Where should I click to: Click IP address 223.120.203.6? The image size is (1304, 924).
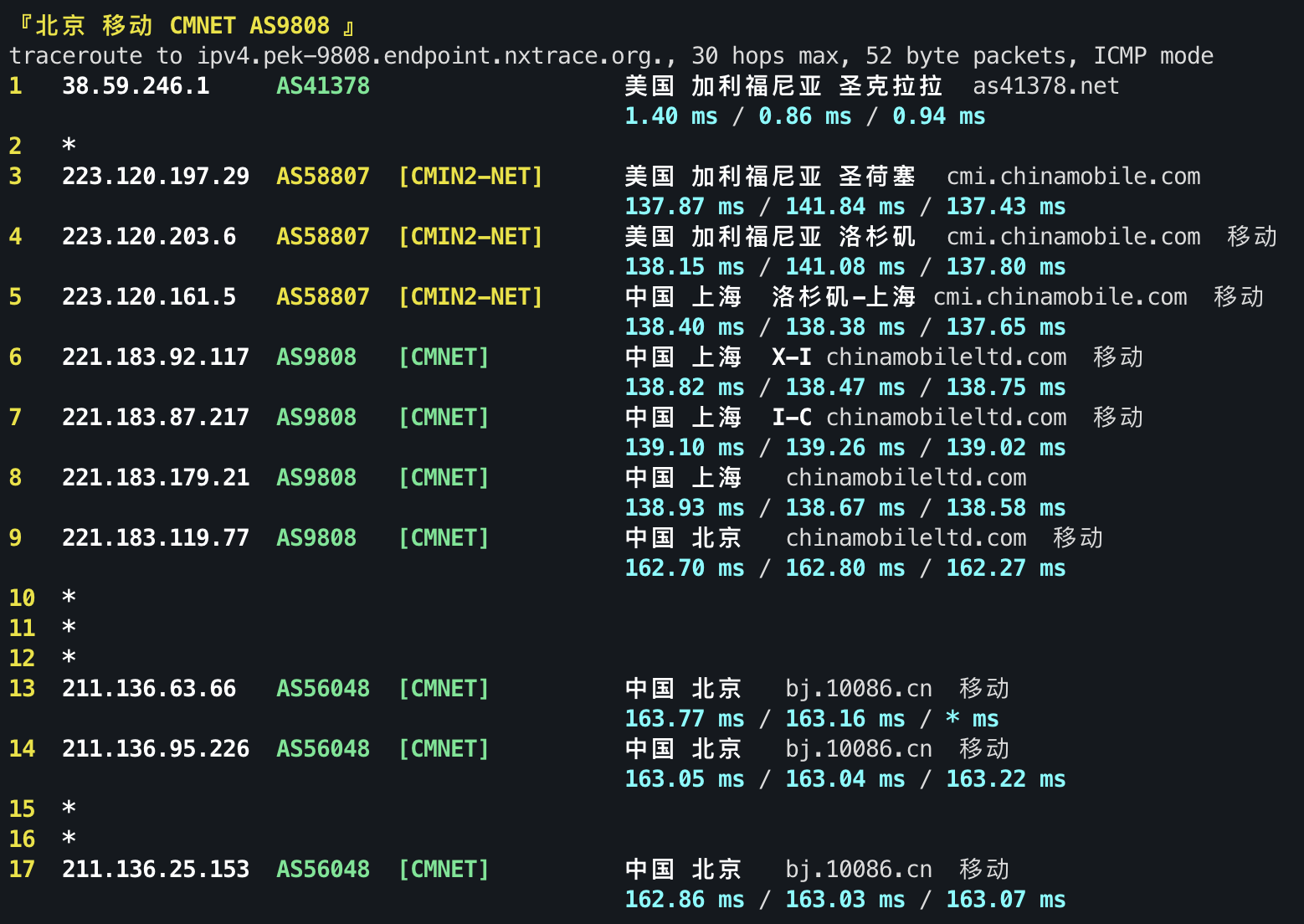click(x=149, y=237)
